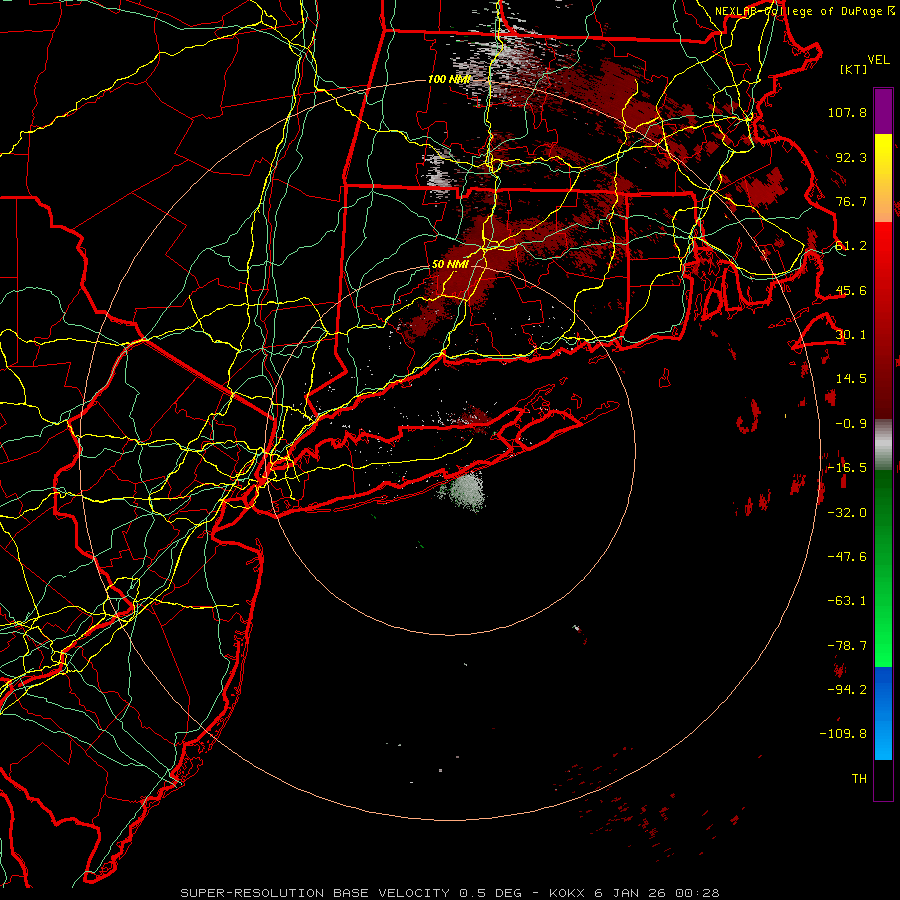Screen dimensions: 900x900
Task: Click the -0.9 velocity scale value
Action: click(x=851, y=424)
